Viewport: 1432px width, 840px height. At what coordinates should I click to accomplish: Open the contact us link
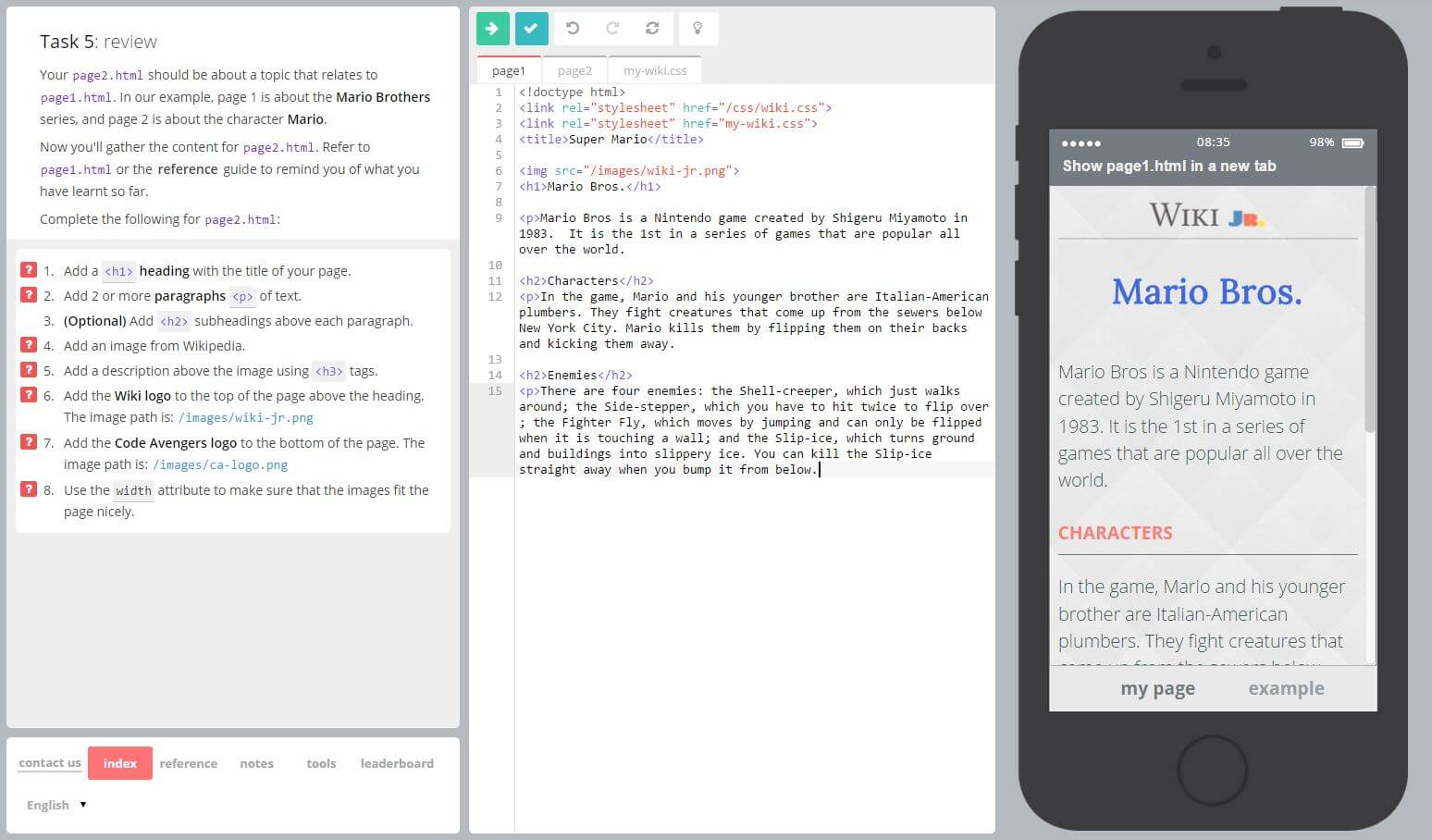(50, 763)
